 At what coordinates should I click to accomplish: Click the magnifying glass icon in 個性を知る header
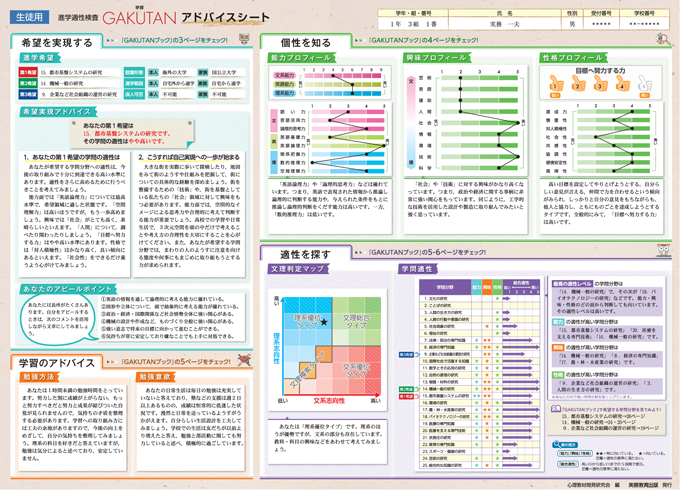pos(663,39)
